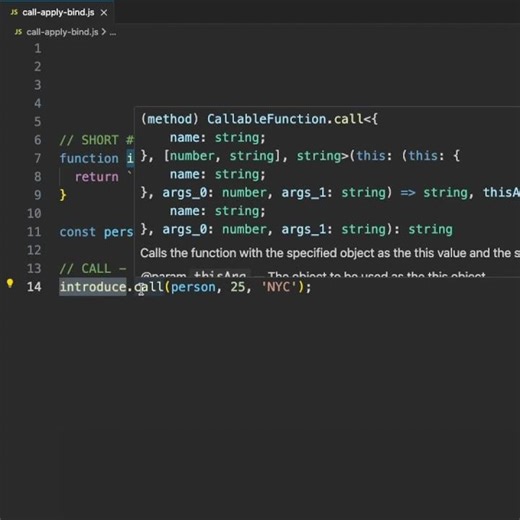Click 'CallableFunction.call' in the hover tooltip
This screenshot has height=520, width=520.
pyautogui.click(x=285, y=119)
